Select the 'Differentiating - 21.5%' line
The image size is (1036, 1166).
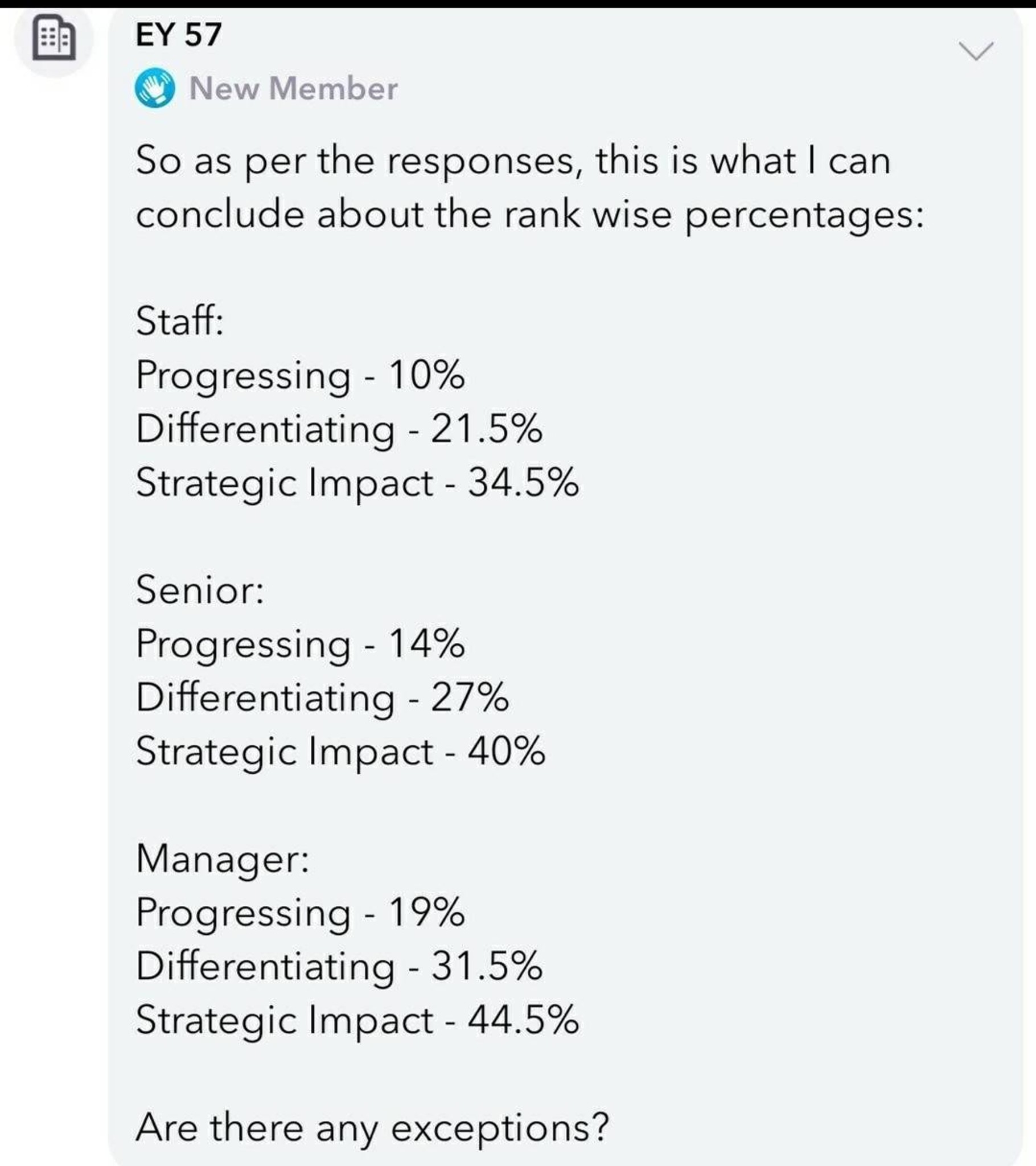[339, 429]
